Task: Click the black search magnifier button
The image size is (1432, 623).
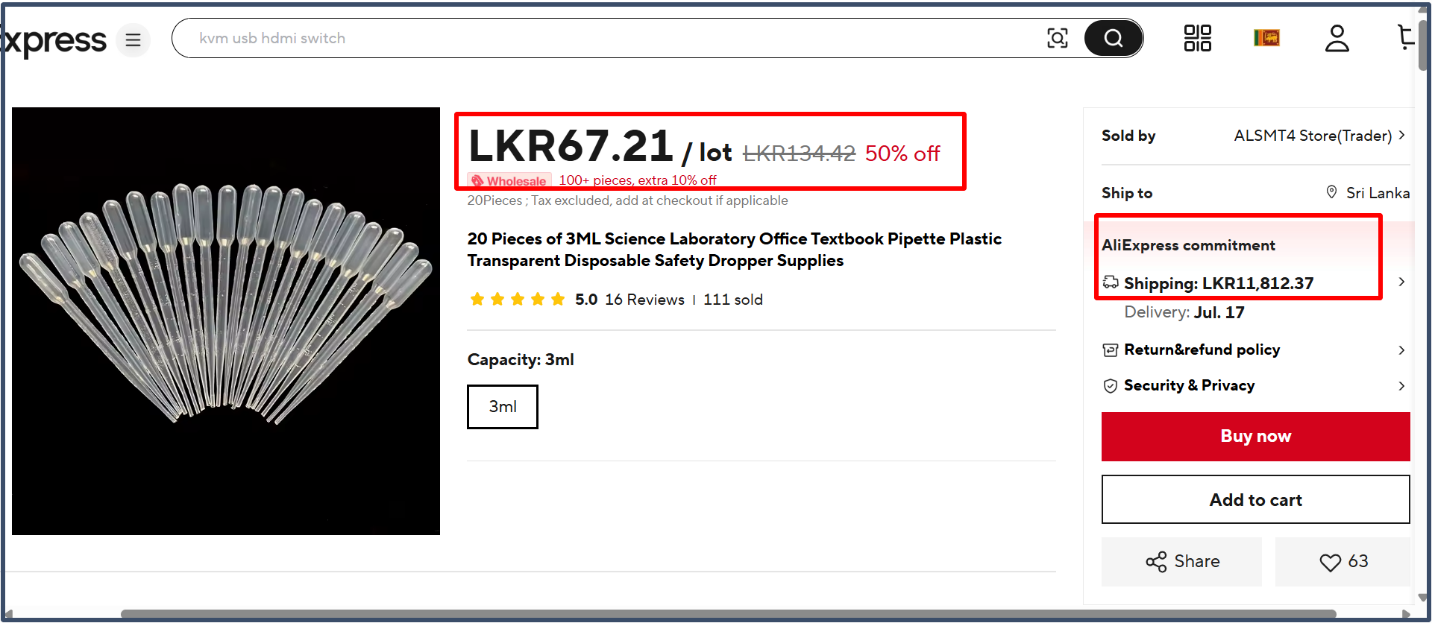Action: (1113, 38)
